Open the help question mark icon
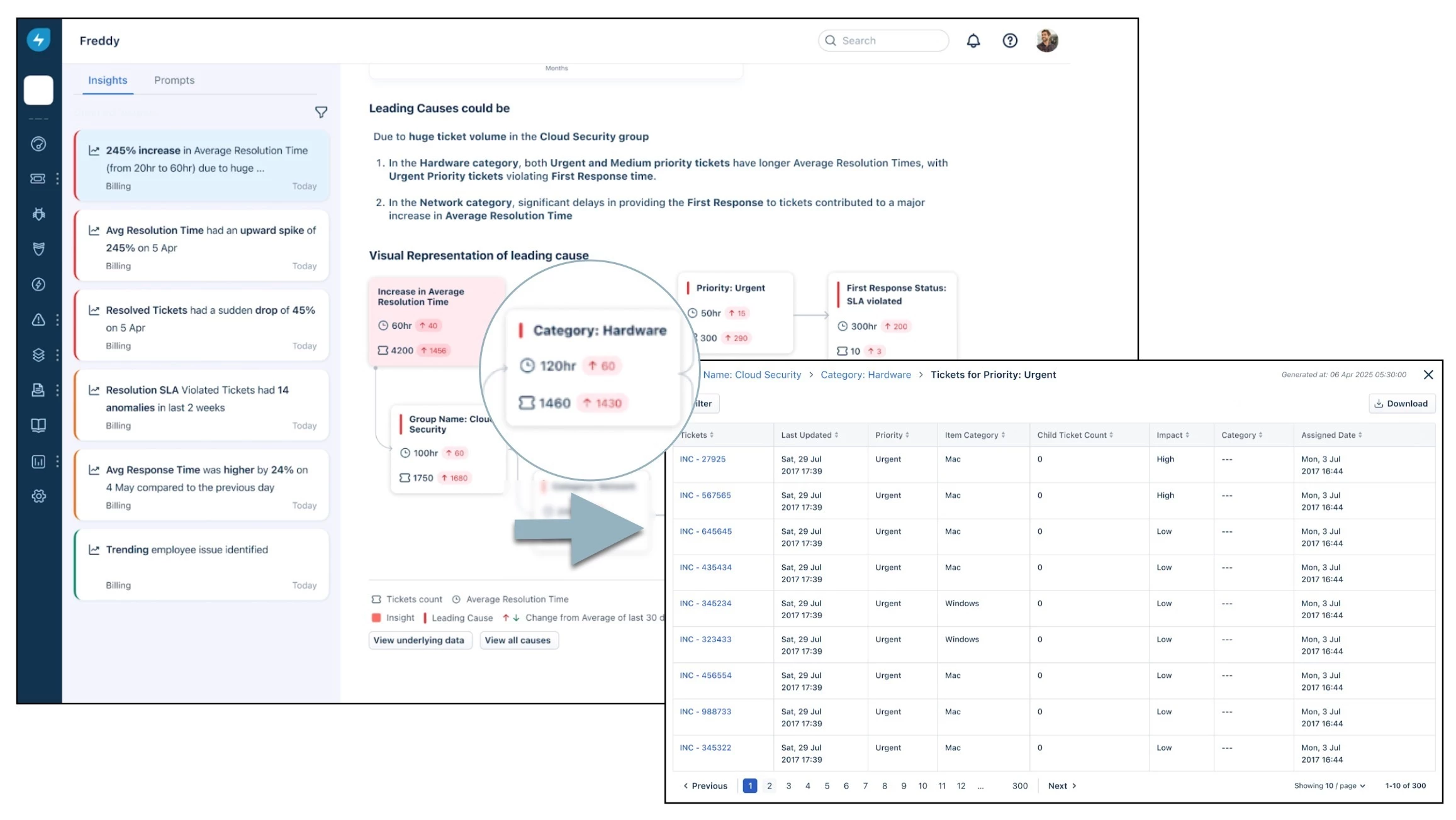The image size is (1456, 820). click(1009, 41)
